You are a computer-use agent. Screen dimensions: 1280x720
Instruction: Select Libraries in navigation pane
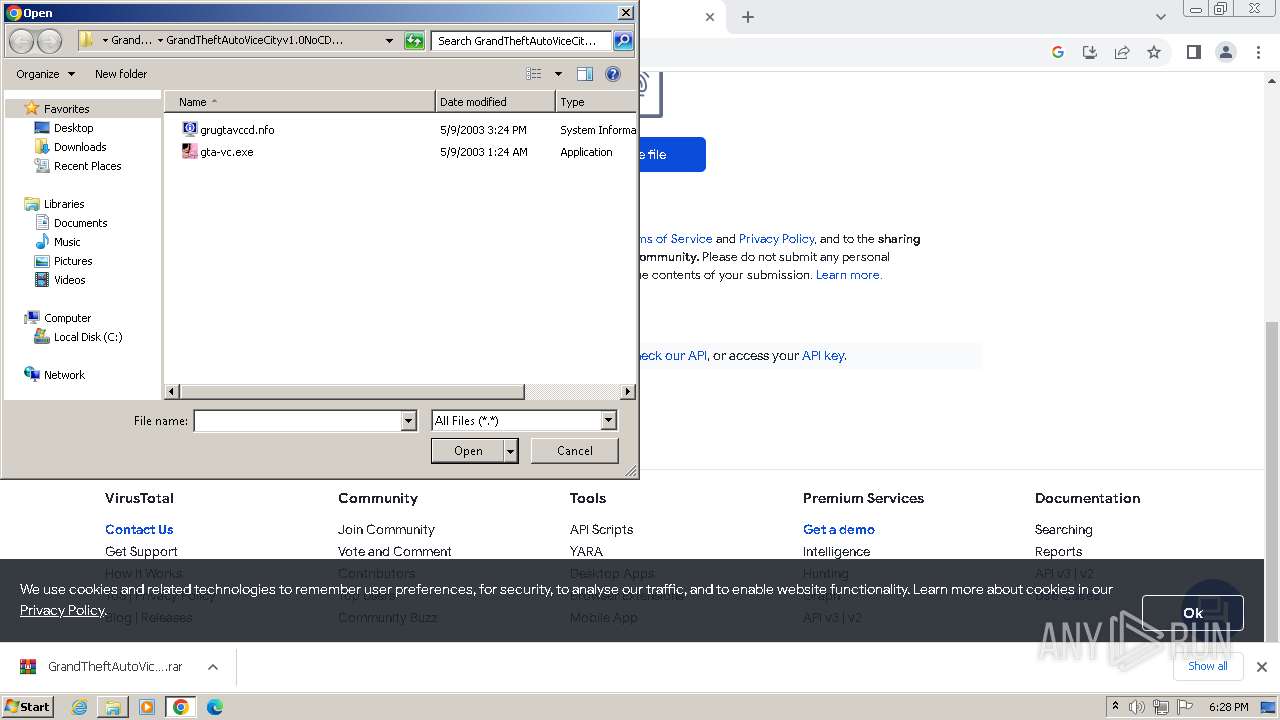click(x=64, y=204)
